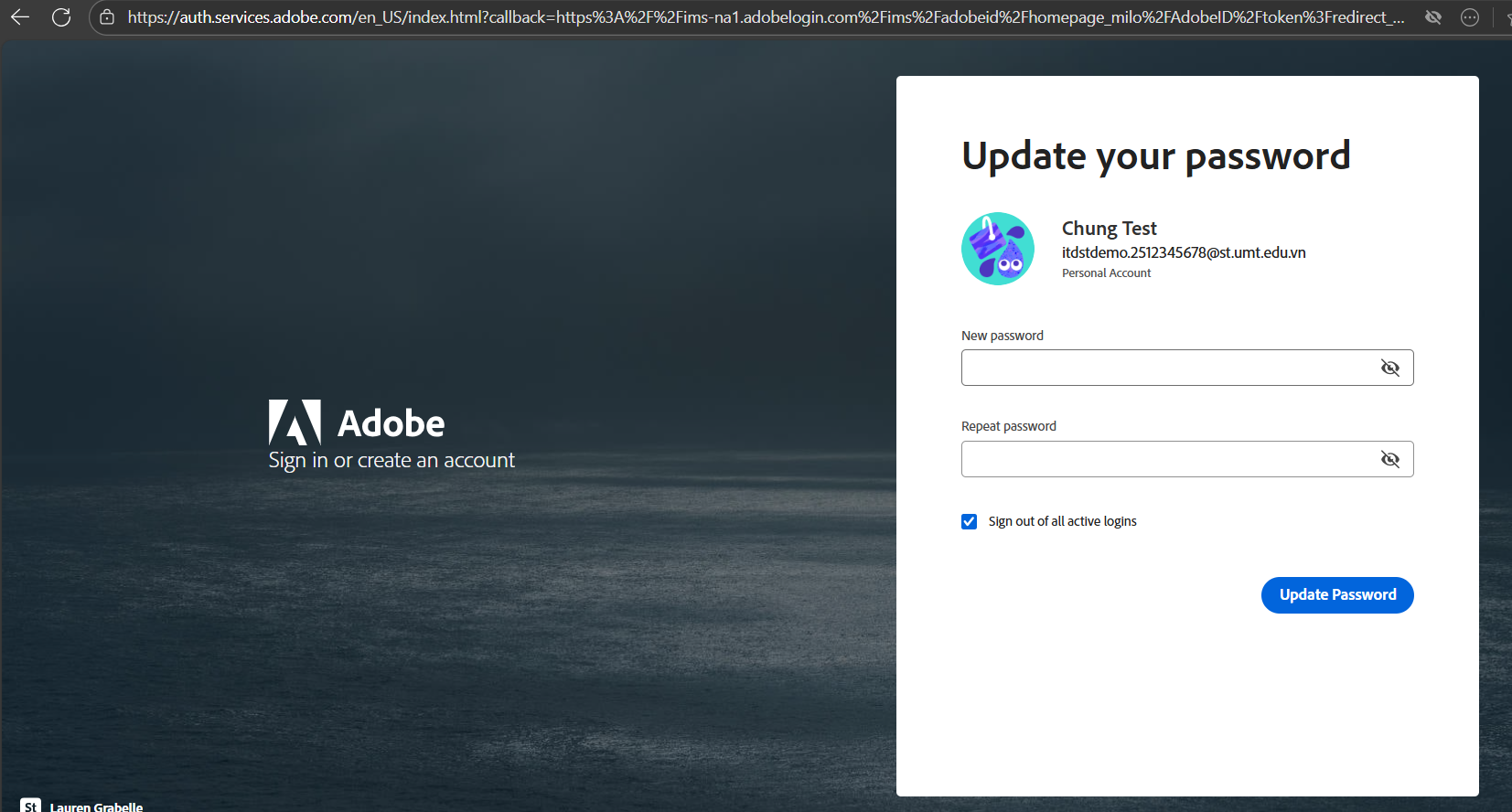Click the Adobe logo mark
The width and height of the screenshot is (1512, 812).
[295, 422]
